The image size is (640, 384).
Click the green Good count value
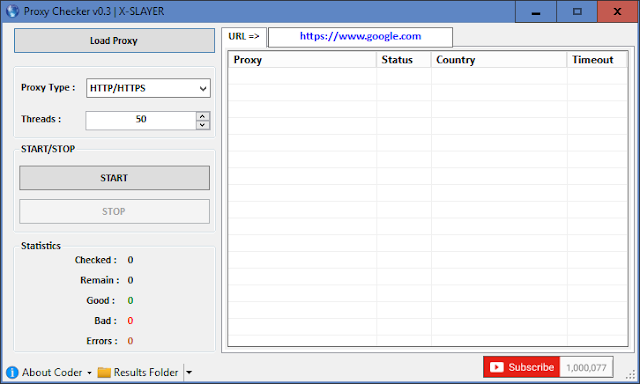click(x=130, y=301)
